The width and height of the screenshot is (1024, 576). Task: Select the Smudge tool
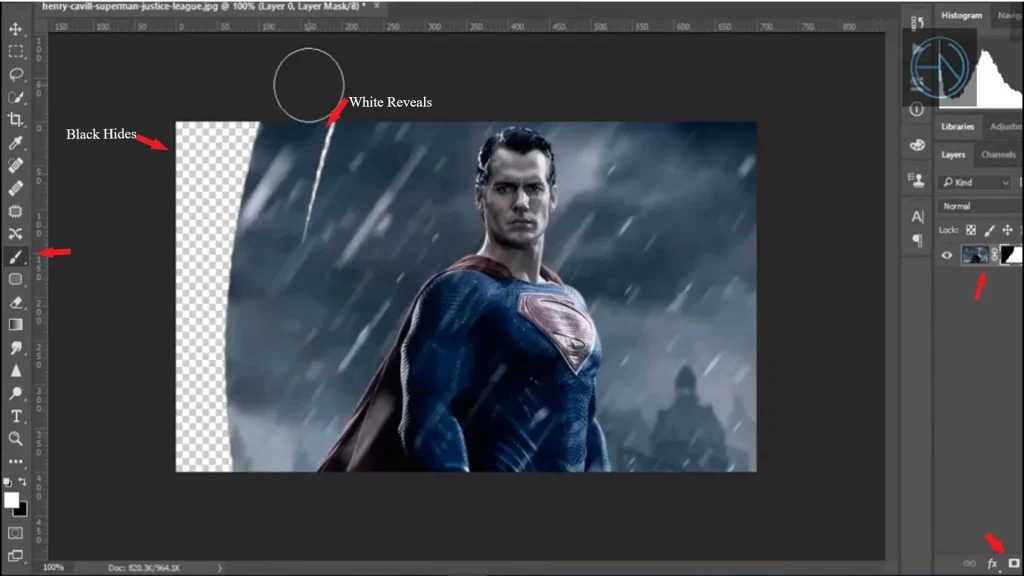(16, 347)
